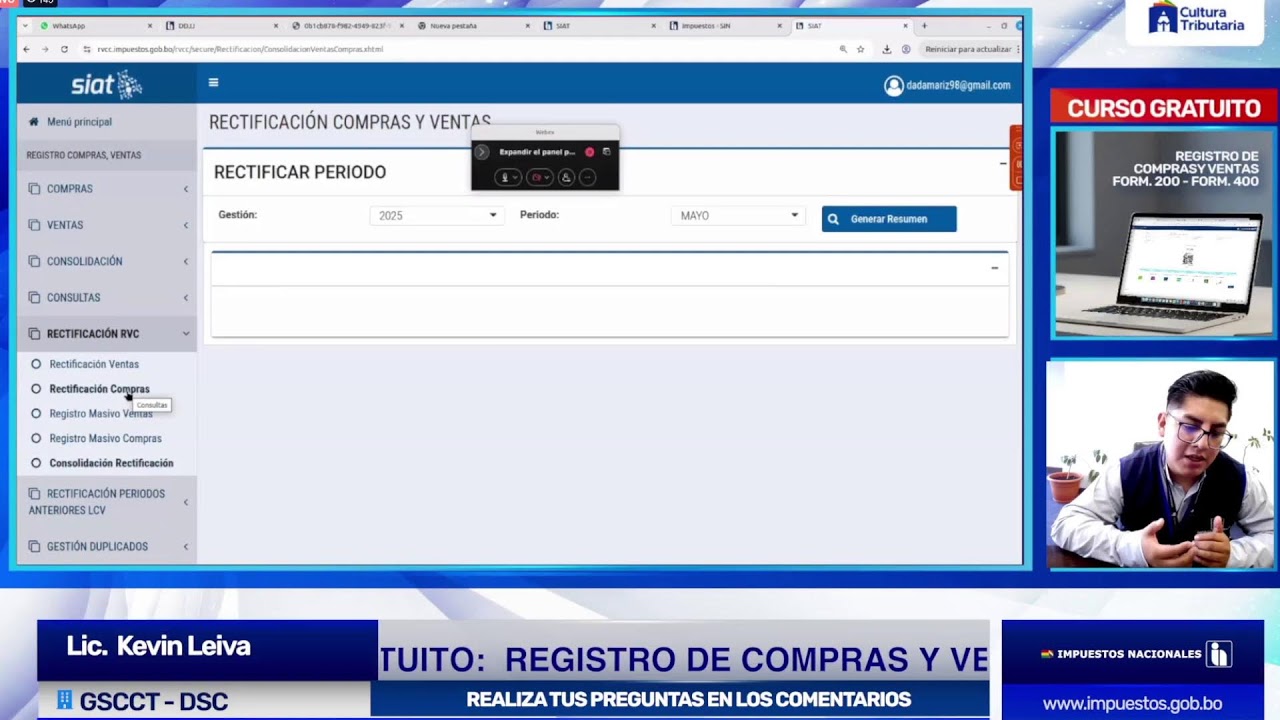
Task: Click the Webex camera options arrow
Action: click(547, 177)
